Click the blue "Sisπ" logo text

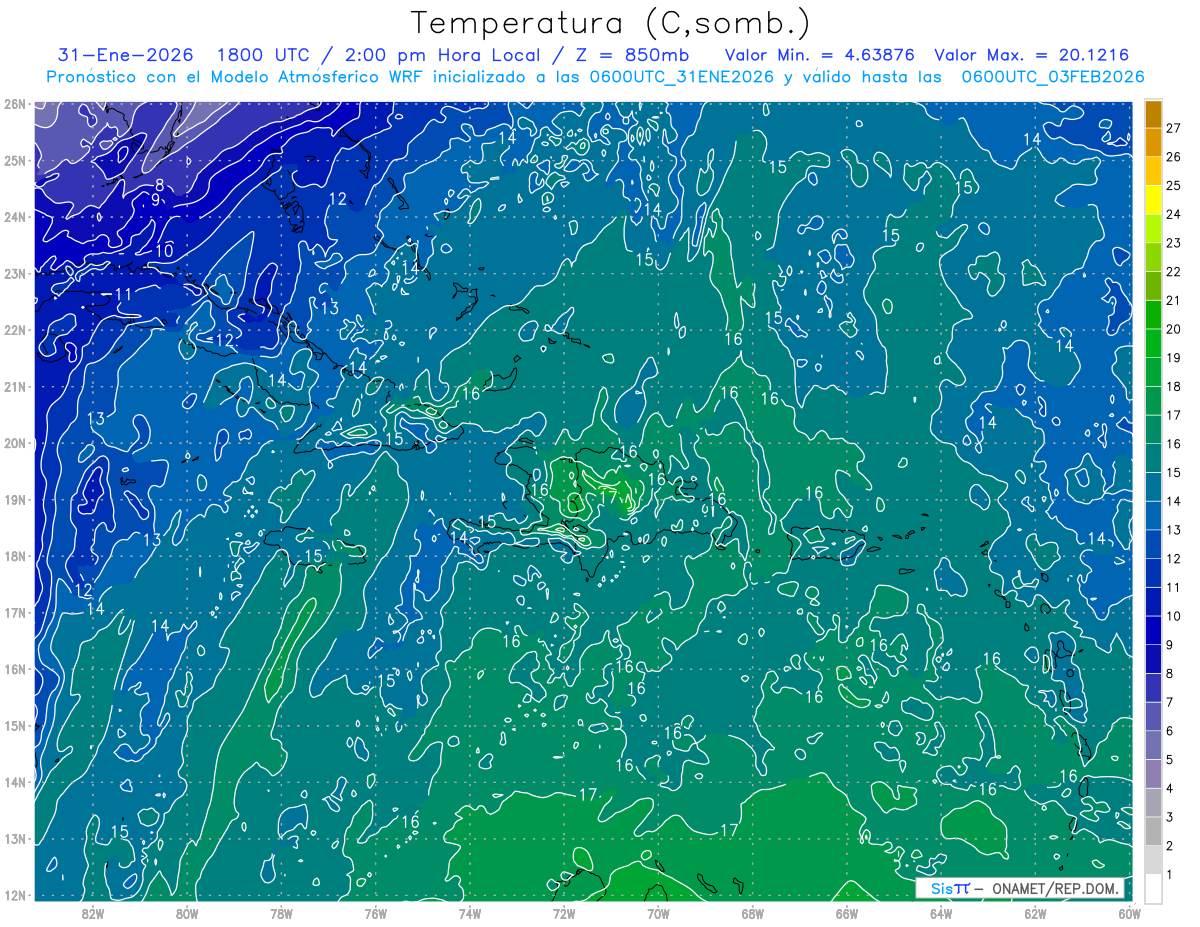950,888
